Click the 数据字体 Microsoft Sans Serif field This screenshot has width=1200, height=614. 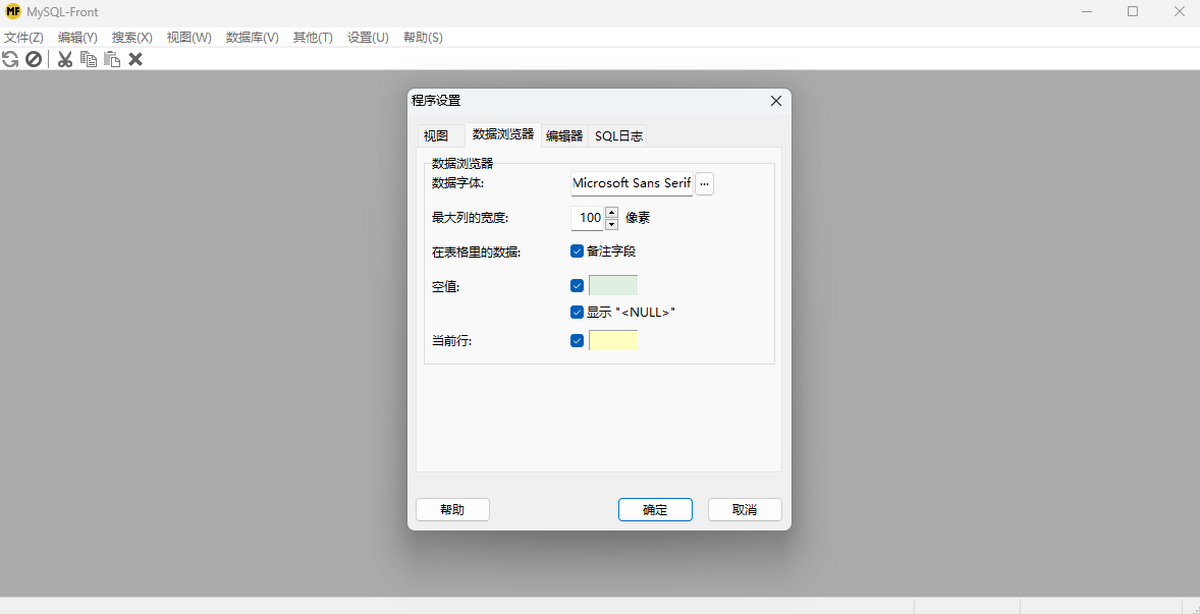click(x=631, y=184)
